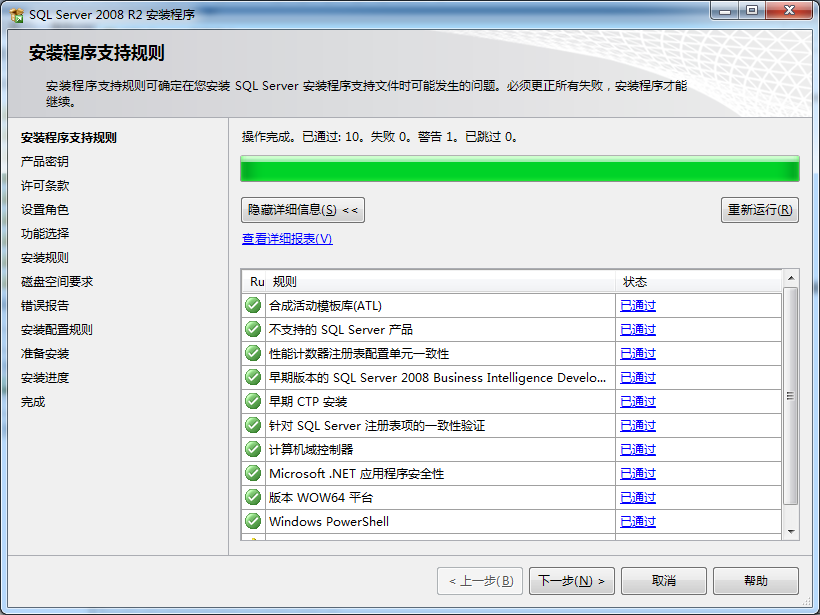Close the SQL Server 2008 R2 installer
Image resolution: width=820 pixels, height=615 pixels.
click(x=790, y=10)
